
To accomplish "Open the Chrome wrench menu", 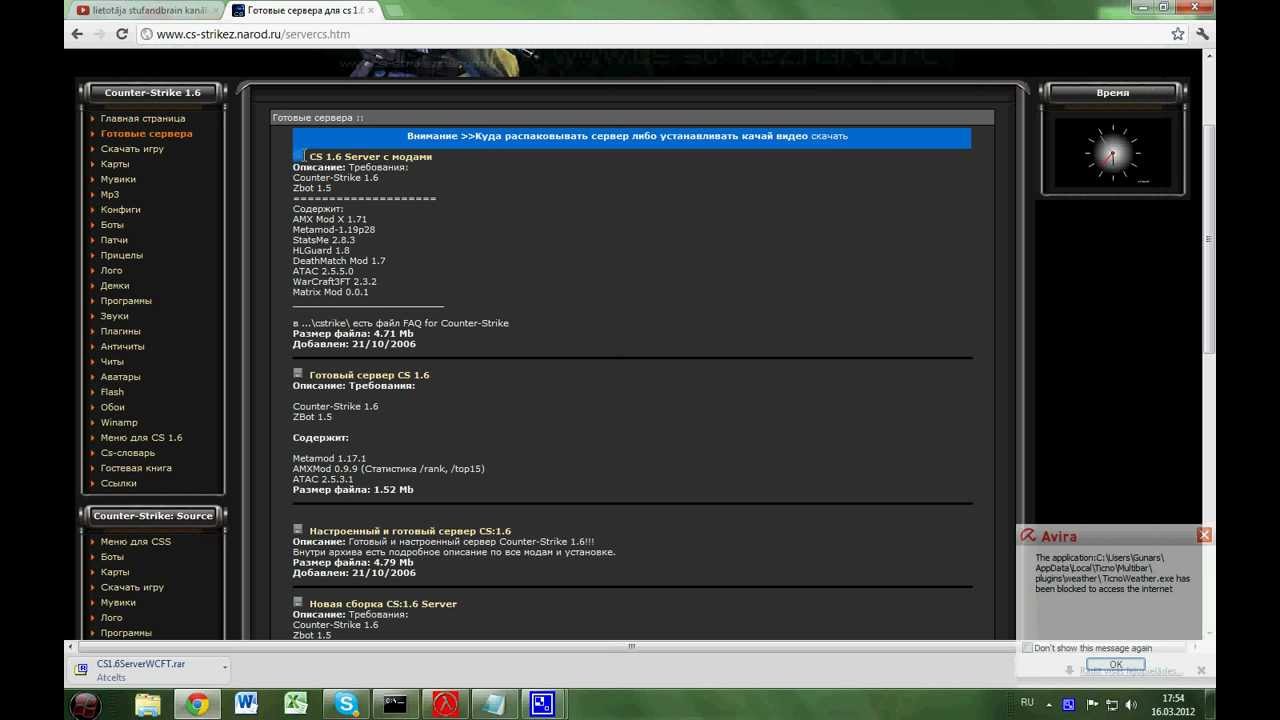I will [x=1202, y=34].
